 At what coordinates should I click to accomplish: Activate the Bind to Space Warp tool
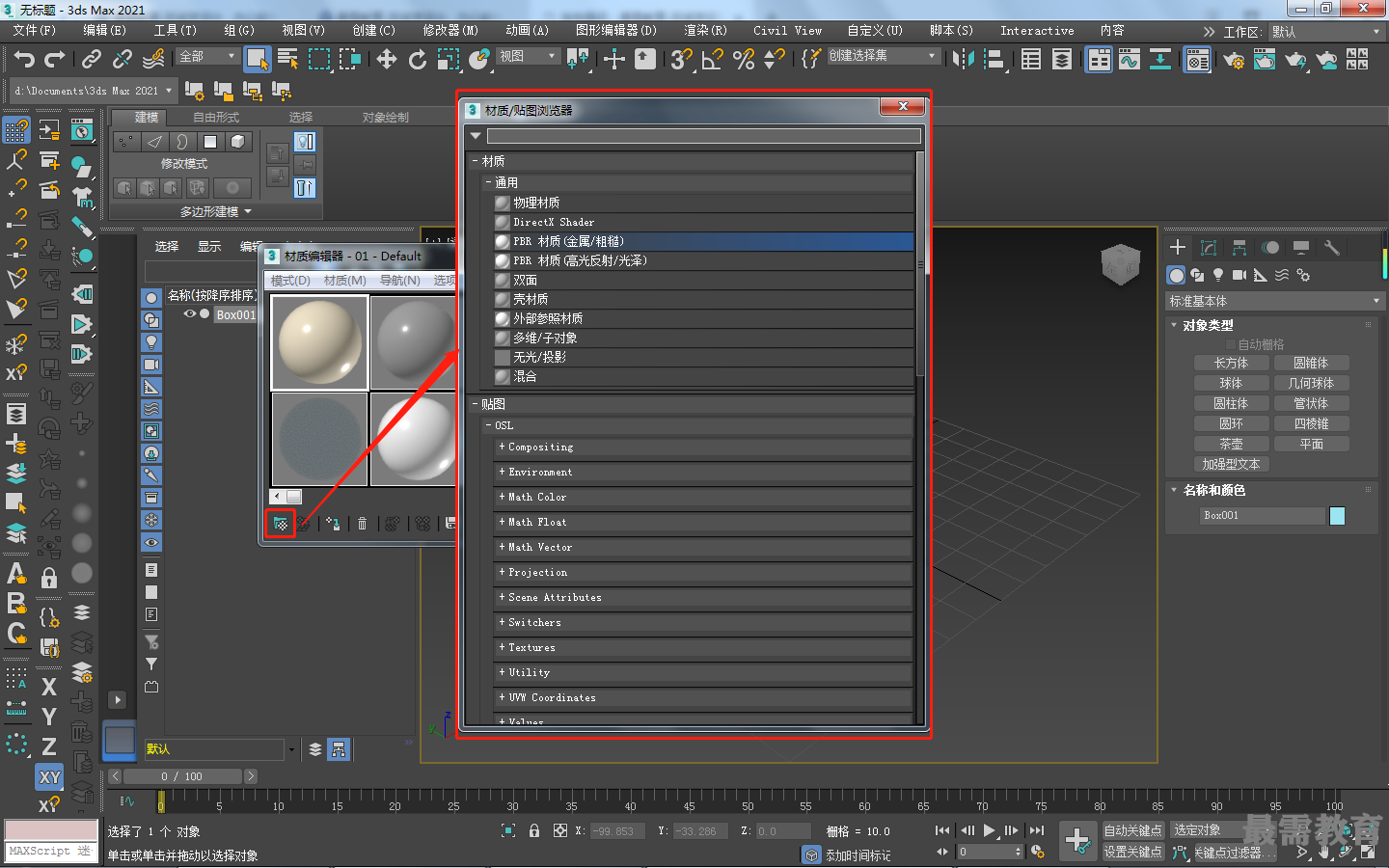pyautogui.click(x=153, y=60)
